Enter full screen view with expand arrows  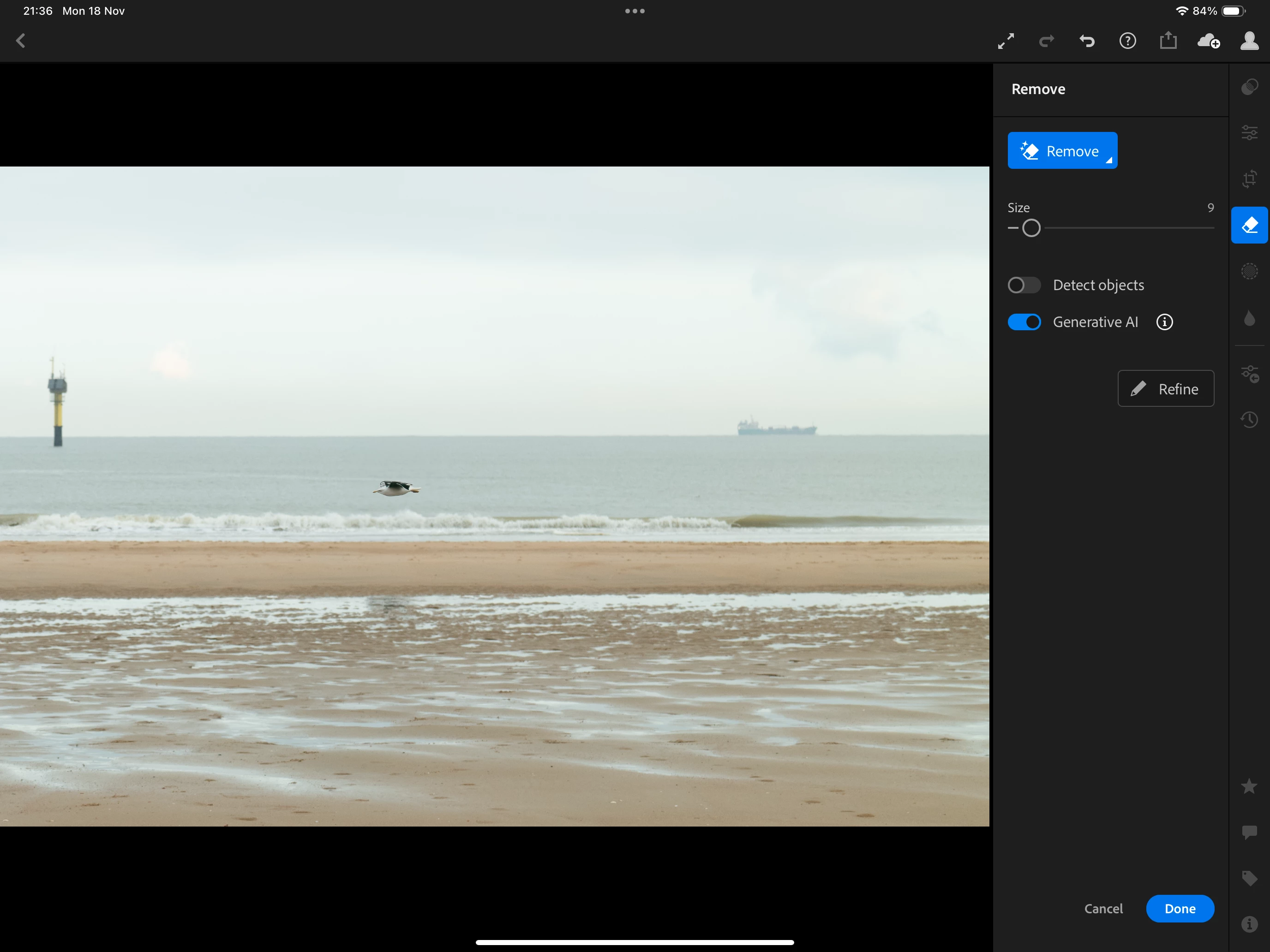(x=1005, y=41)
